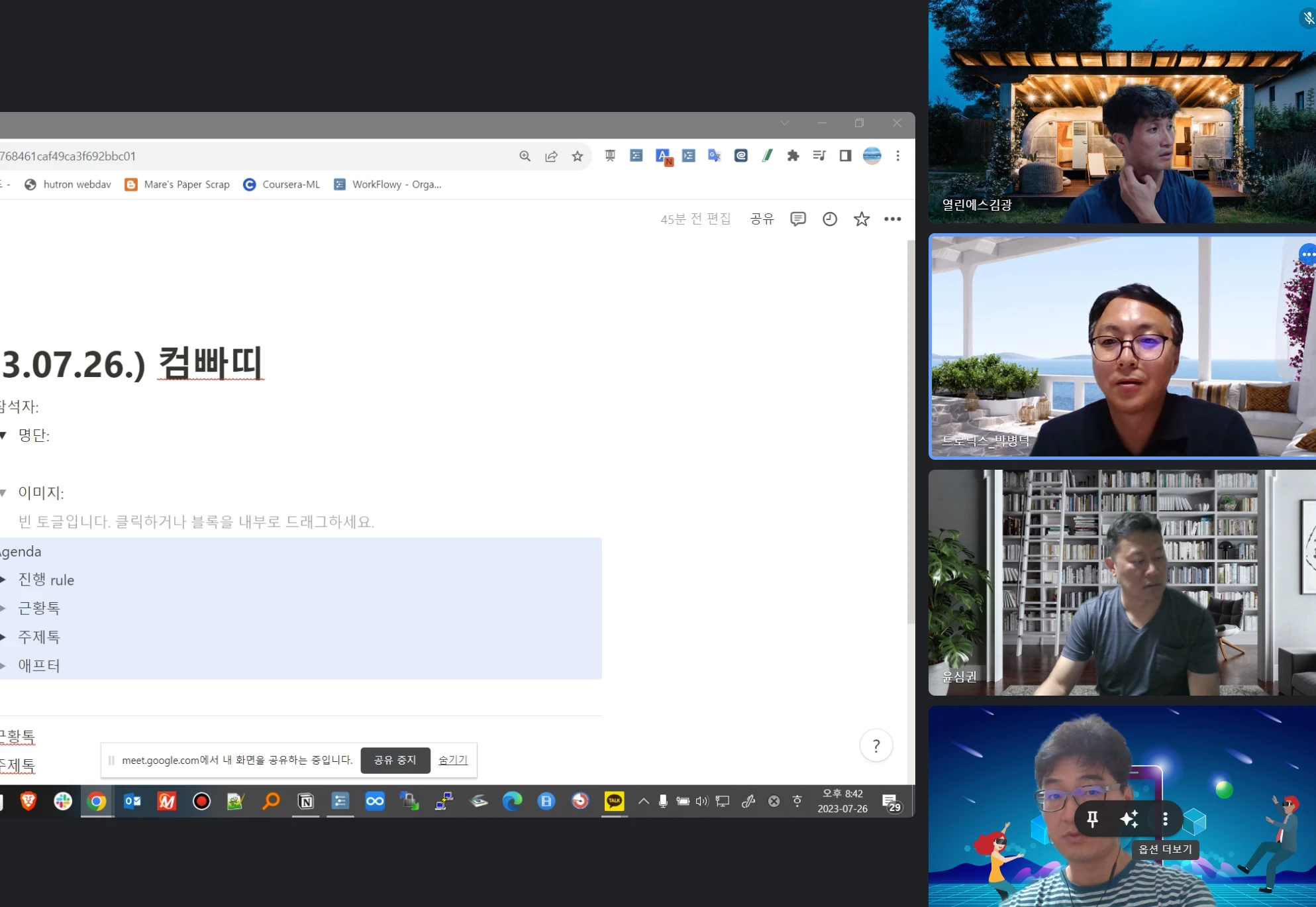The image size is (1316, 907).
Task: Open the Notion comments icon
Action: (797, 219)
